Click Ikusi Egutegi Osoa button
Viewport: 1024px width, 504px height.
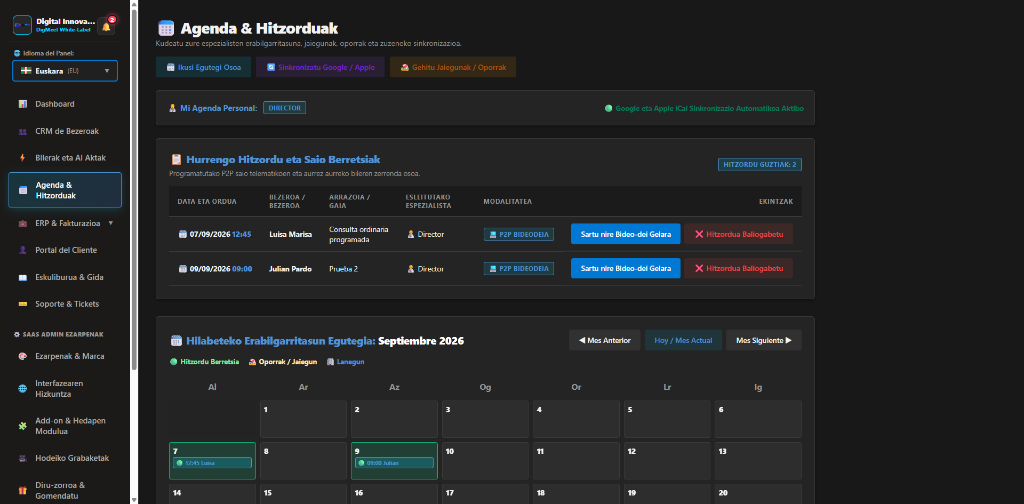point(203,67)
